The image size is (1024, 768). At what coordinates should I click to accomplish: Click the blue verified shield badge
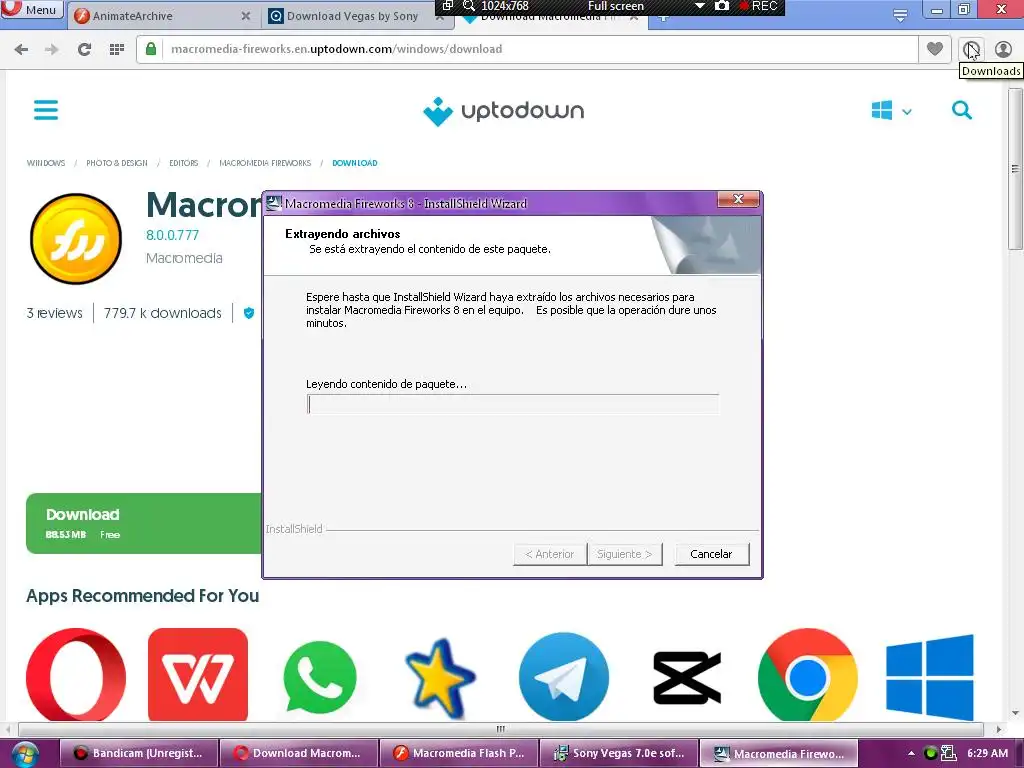pyautogui.click(x=248, y=313)
